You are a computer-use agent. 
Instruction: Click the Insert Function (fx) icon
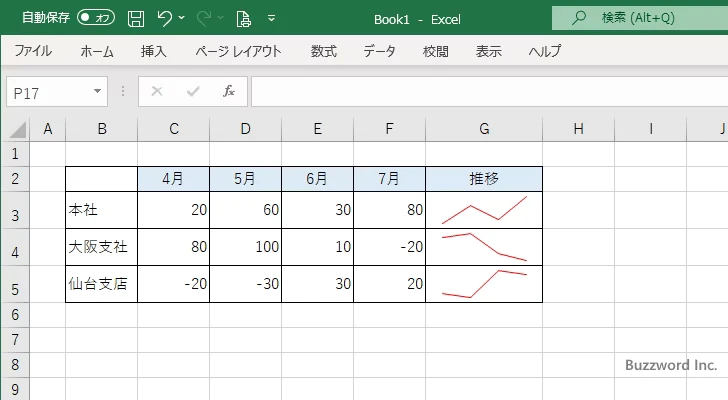(x=228, y=91)
